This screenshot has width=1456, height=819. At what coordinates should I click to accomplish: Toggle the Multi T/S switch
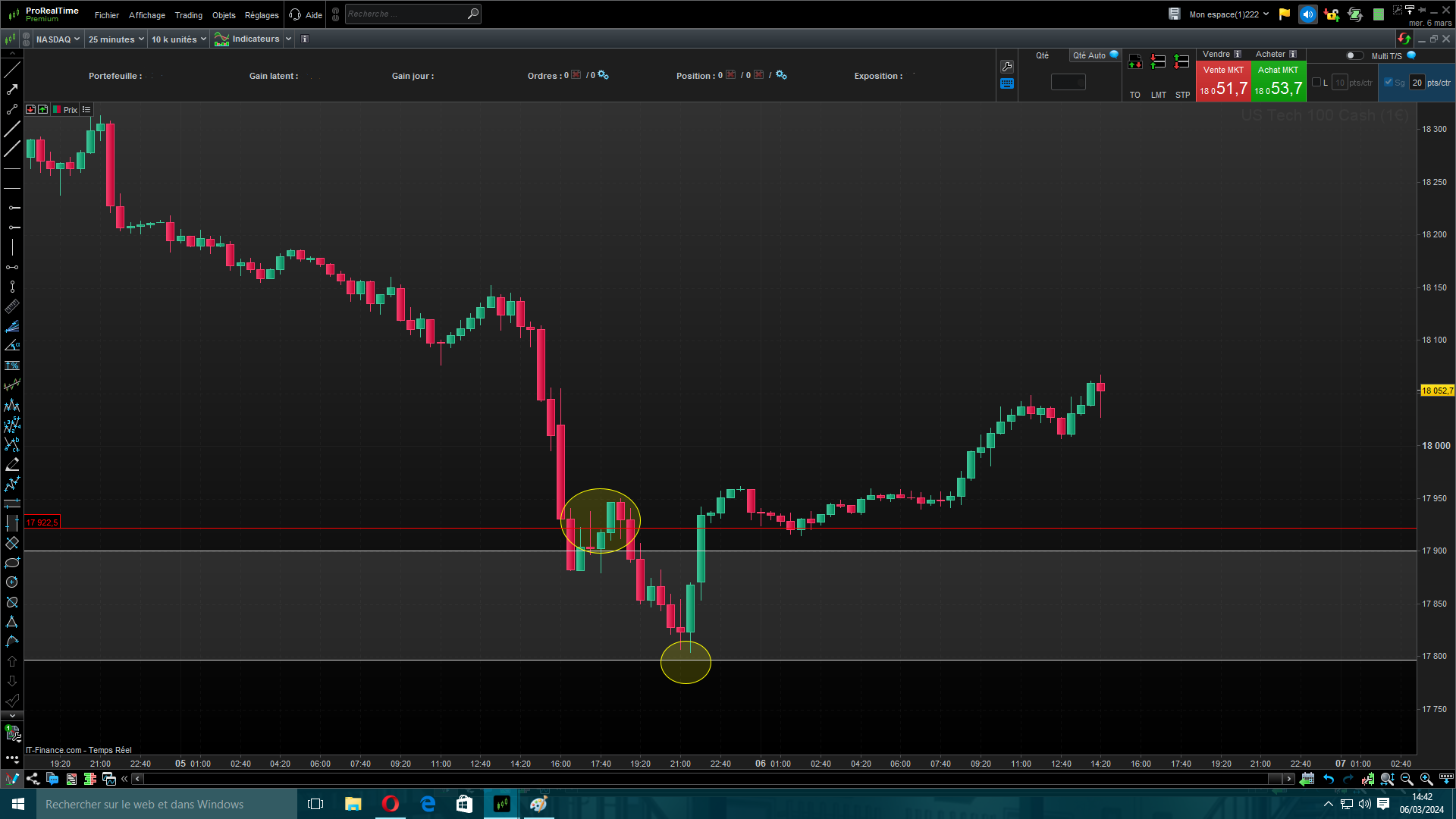pos(1354,55)
